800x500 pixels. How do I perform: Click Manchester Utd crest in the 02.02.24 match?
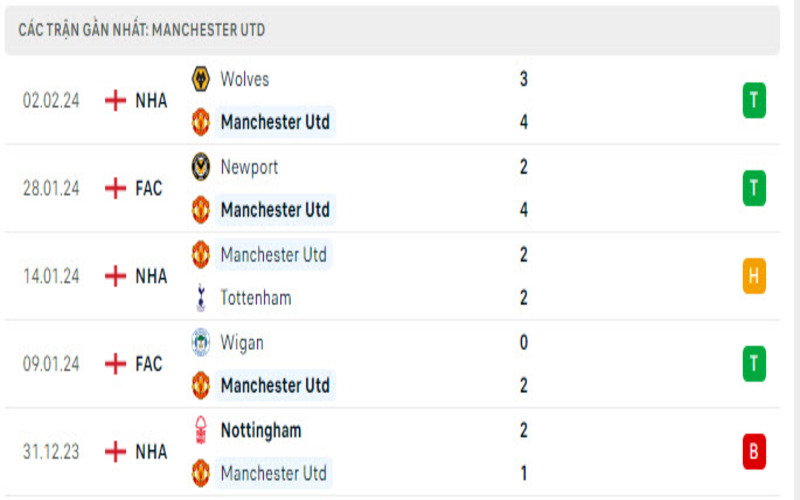click(201, 122)
